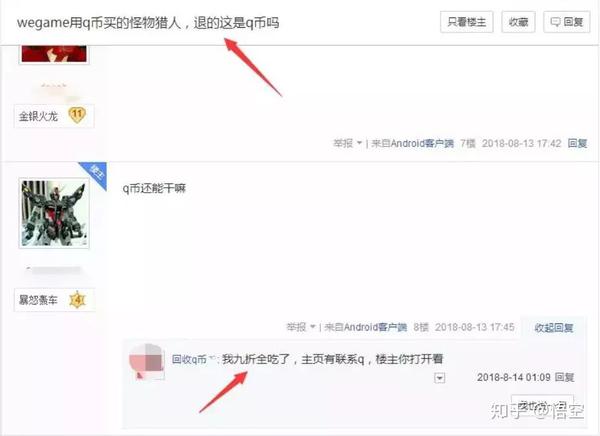600x436 pixels.
Task: Click 回复 next to the 2018-8-14 01:09 timestamp
Action: pyautogui.click(x=564, y=377)
